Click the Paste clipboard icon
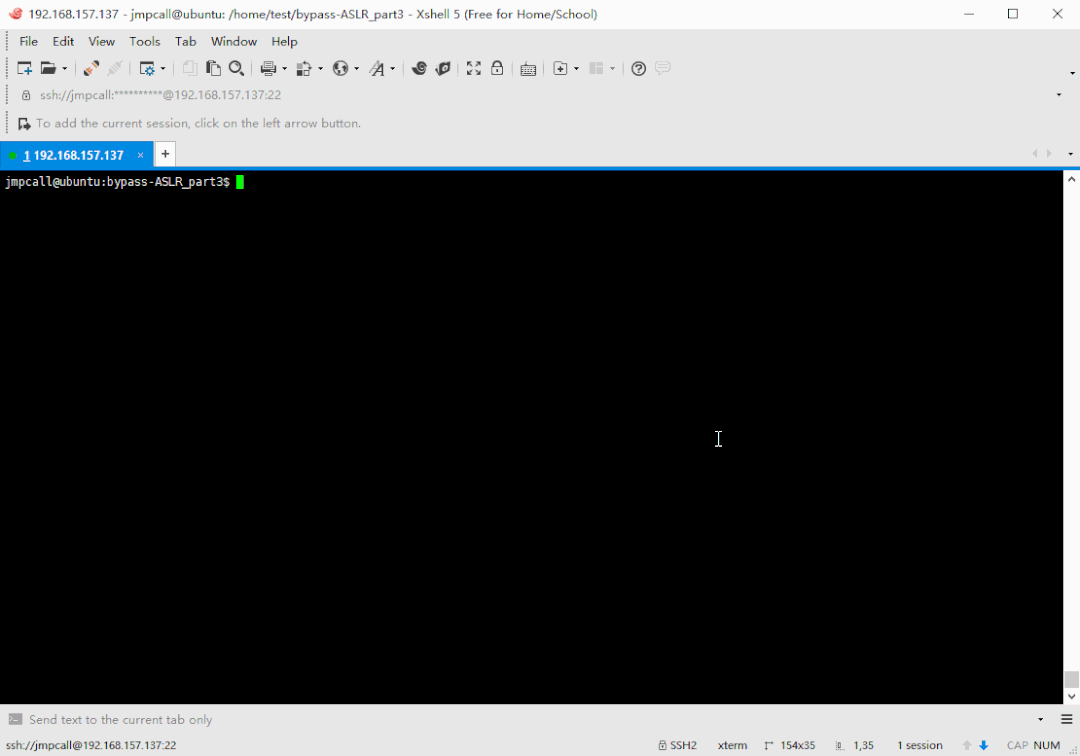 click(214, 68)
